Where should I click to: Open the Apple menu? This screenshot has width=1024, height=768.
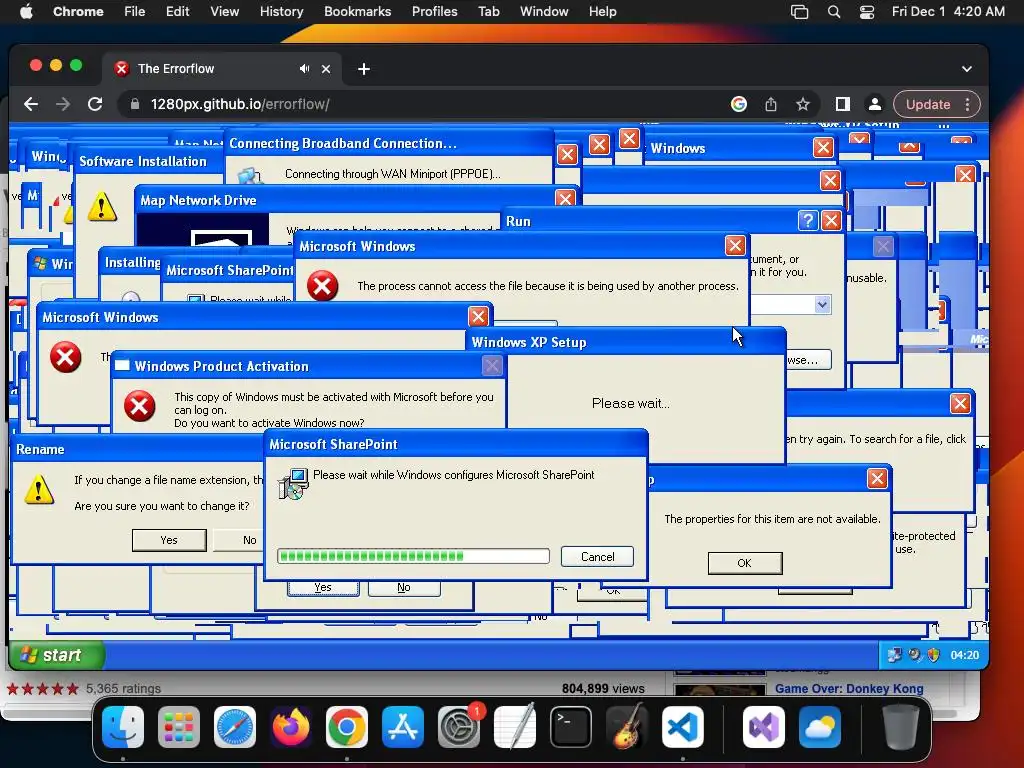click(26, 12)
